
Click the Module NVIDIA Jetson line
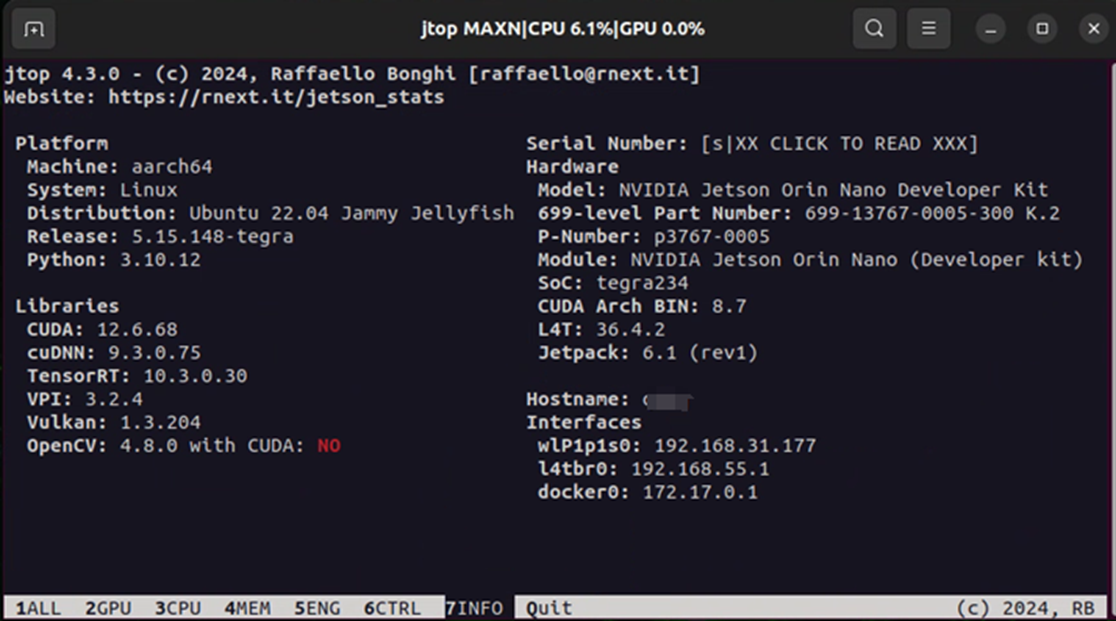[x=810, y=260]
